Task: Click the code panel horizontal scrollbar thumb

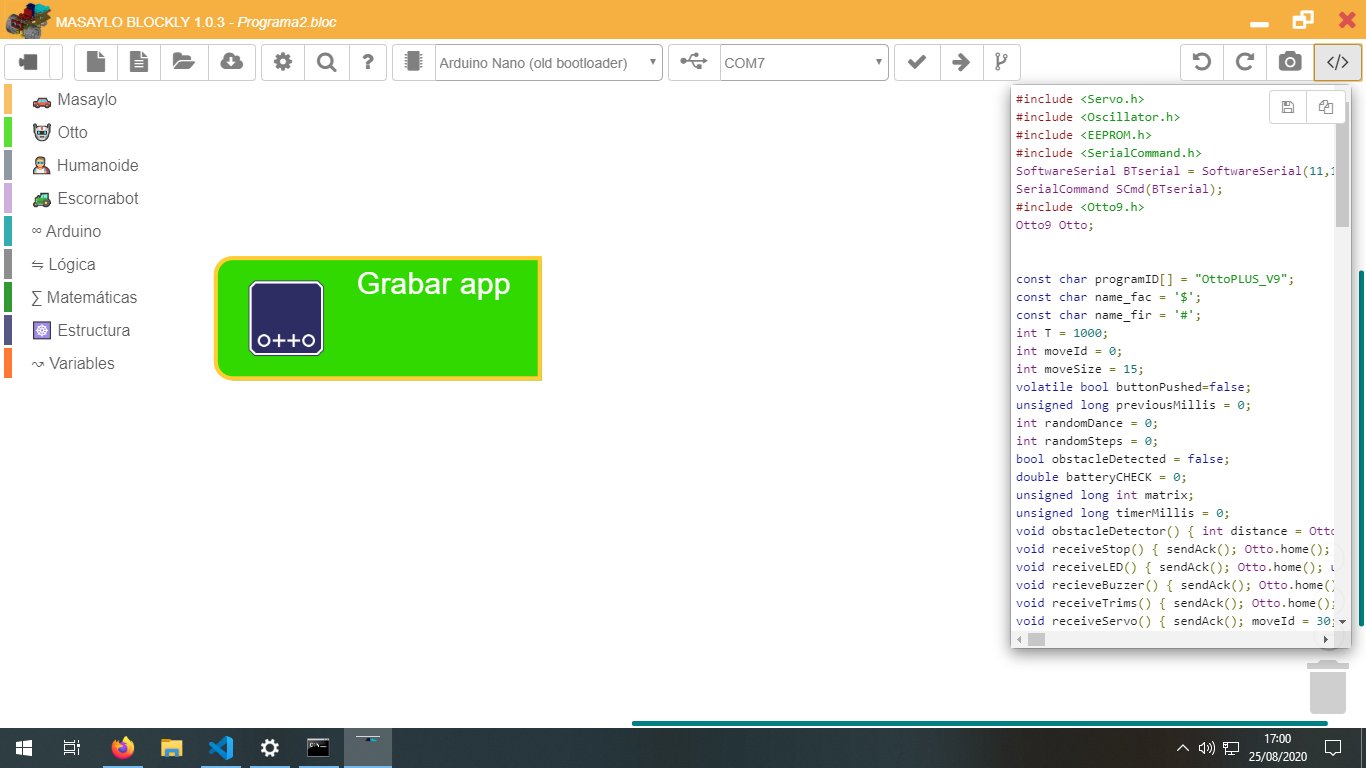Action: point(1036,639)
